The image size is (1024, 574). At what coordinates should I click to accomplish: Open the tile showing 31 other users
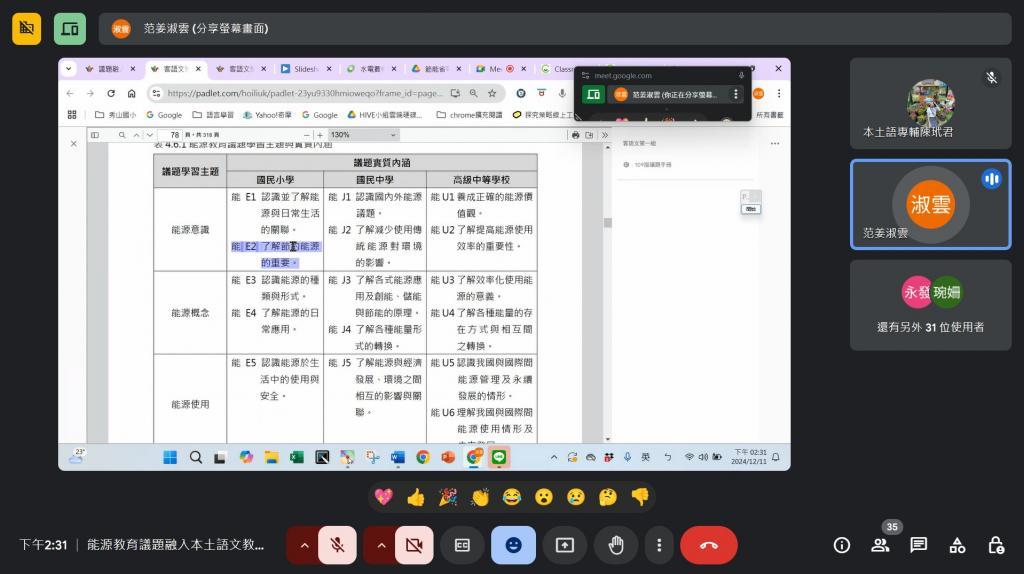pos(930,305)
